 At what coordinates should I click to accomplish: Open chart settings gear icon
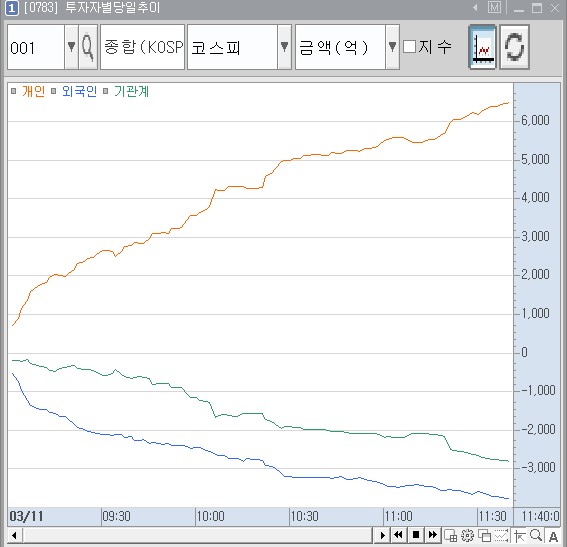[467, 535]
